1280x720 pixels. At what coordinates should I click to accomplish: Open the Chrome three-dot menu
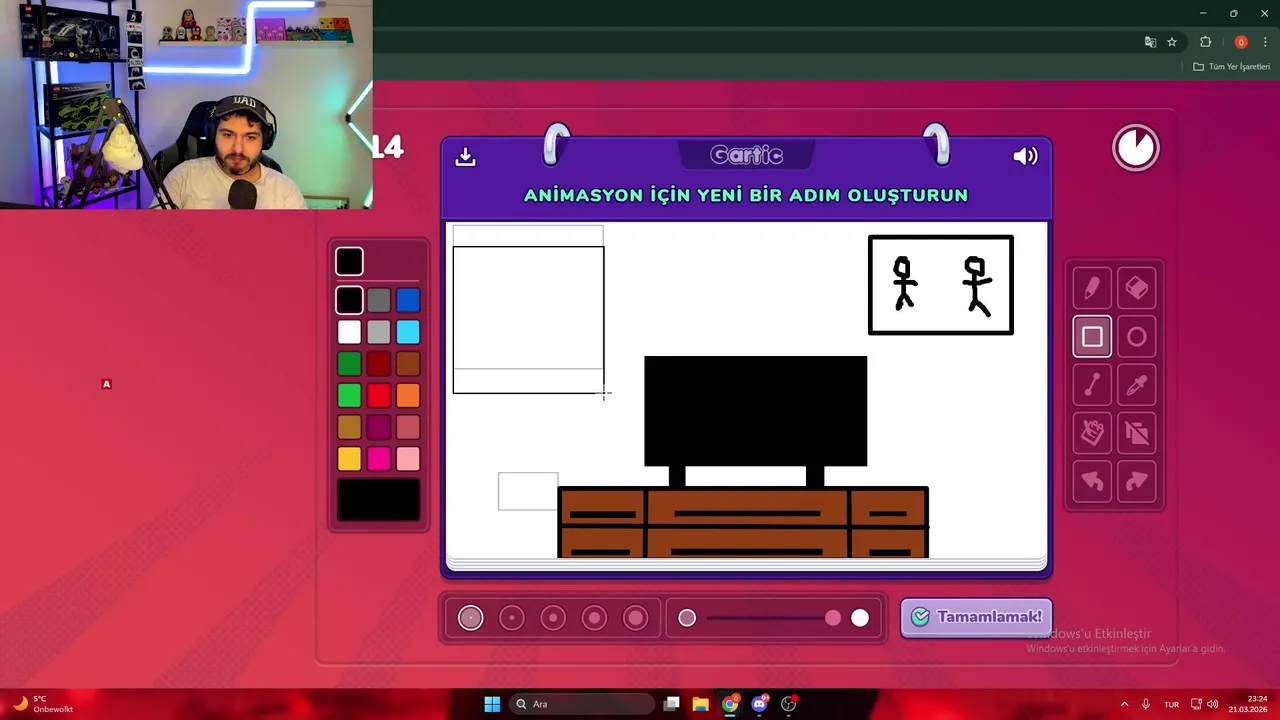point(1265,42)
